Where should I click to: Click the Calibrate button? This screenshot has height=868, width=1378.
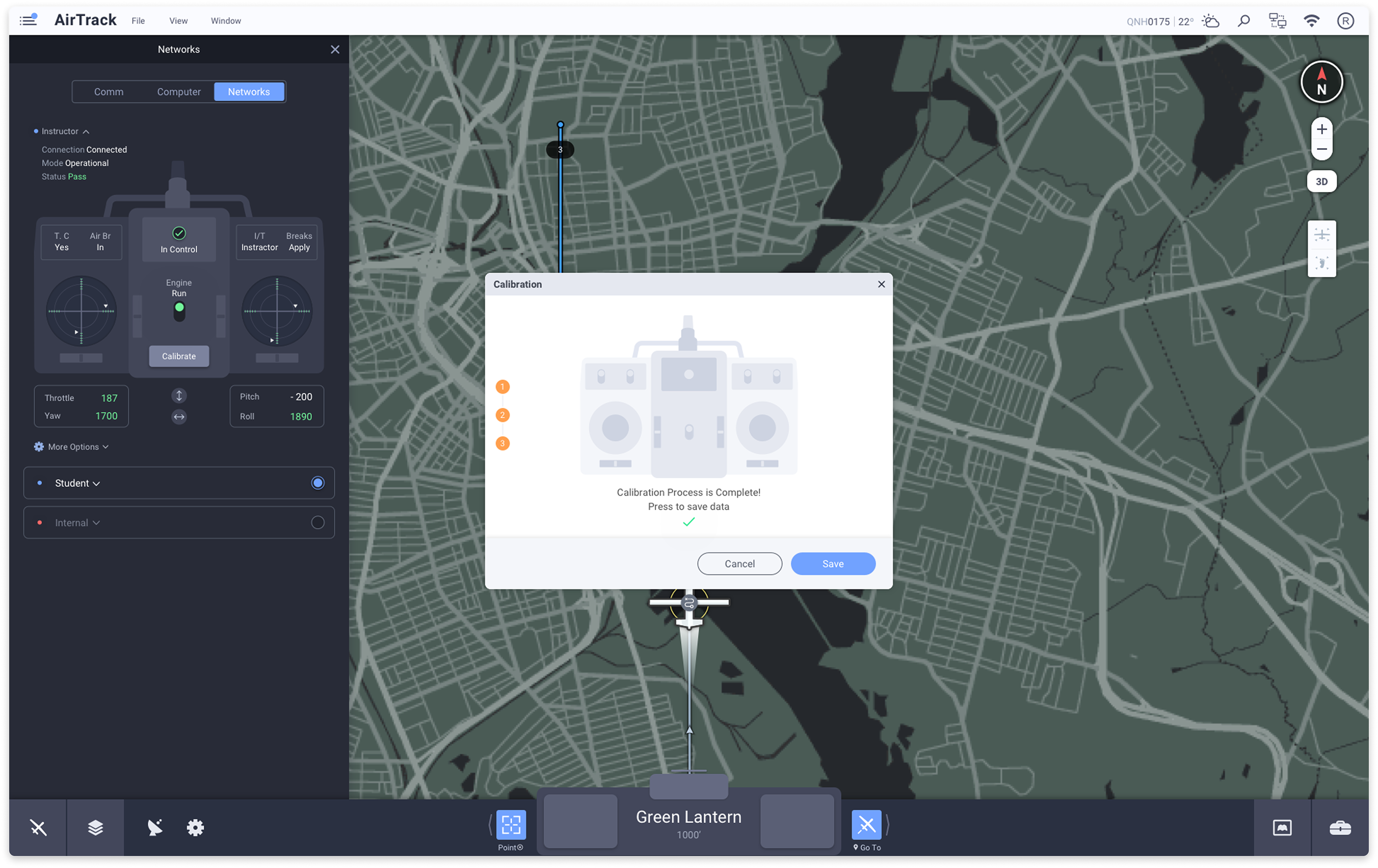coord(179,356)
